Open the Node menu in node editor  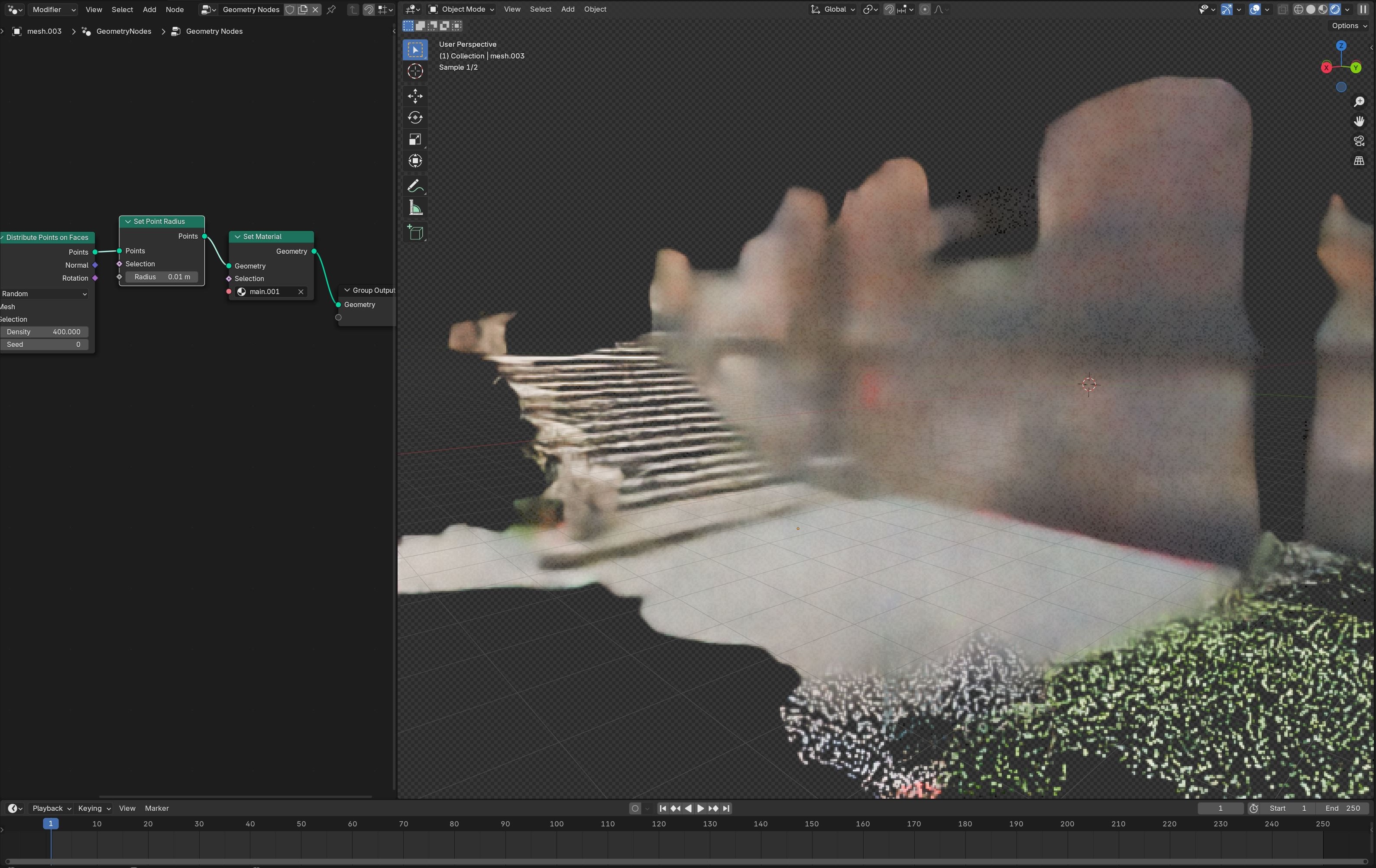[x=174, y=10]
